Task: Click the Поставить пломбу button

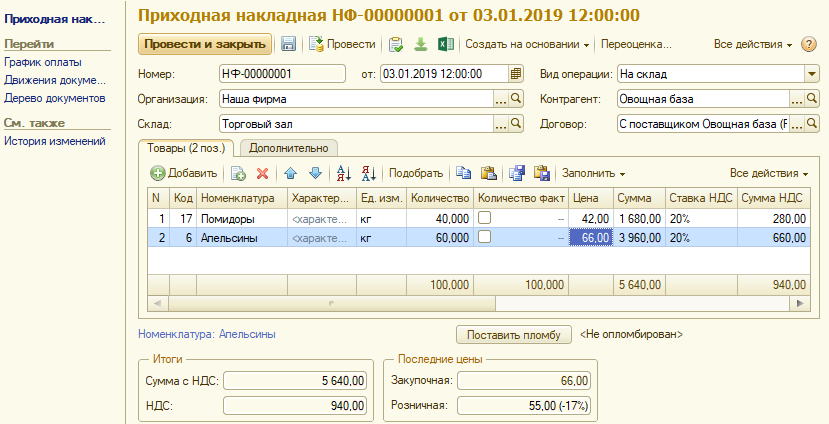Action: coord(513,334)
